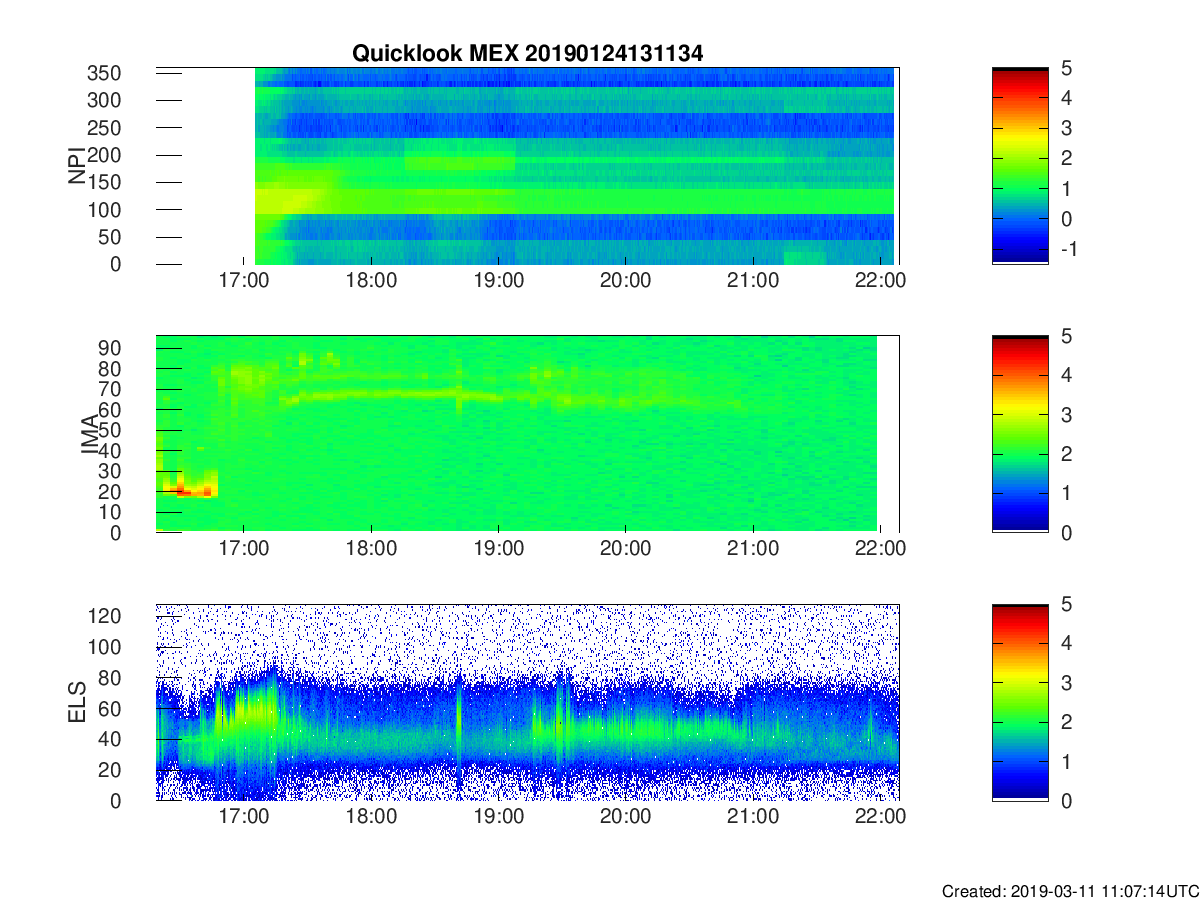Click the title Quicklook MEX 20190124131134

tap(527, 54)
